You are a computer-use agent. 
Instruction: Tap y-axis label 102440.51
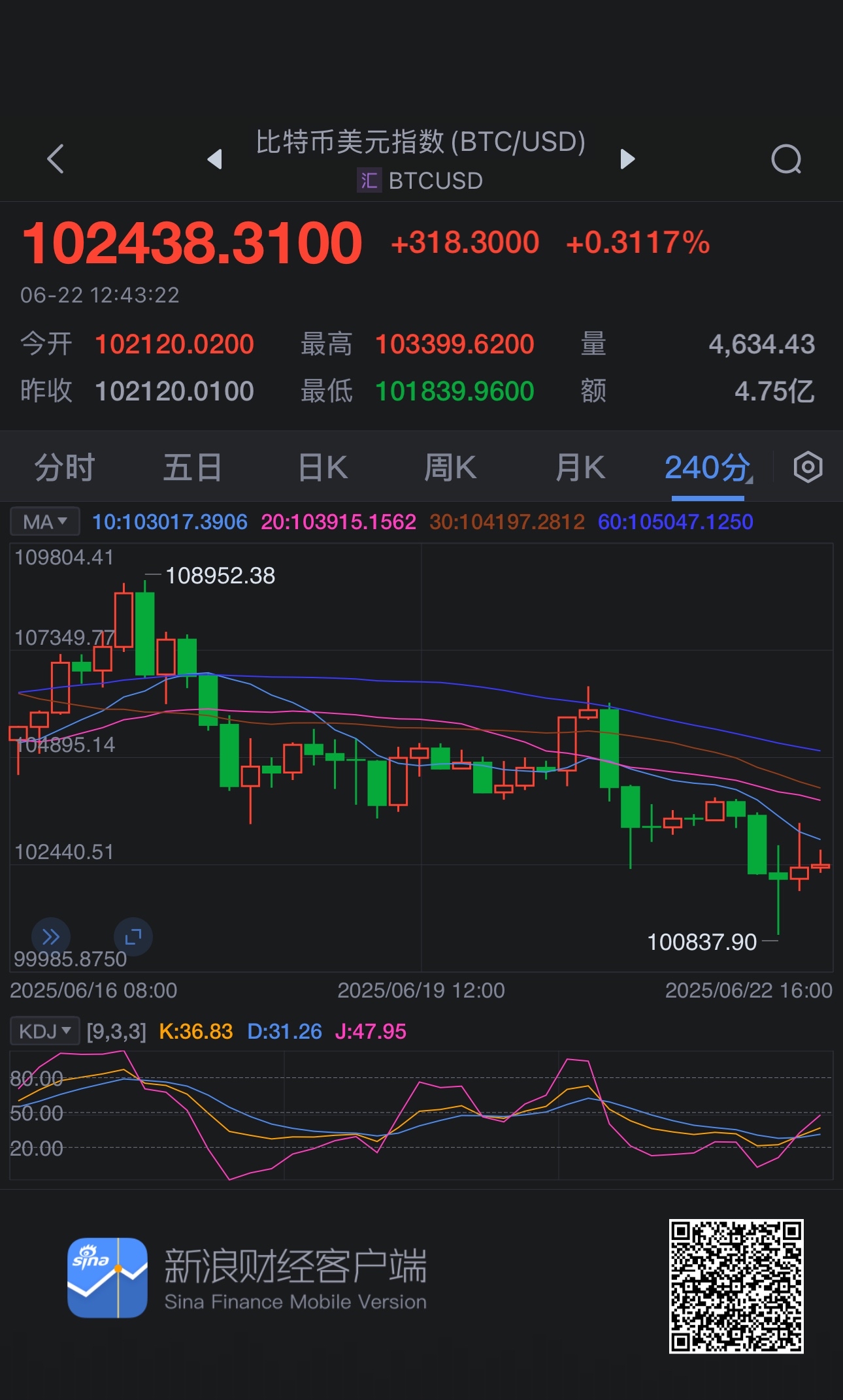[64, 852]
